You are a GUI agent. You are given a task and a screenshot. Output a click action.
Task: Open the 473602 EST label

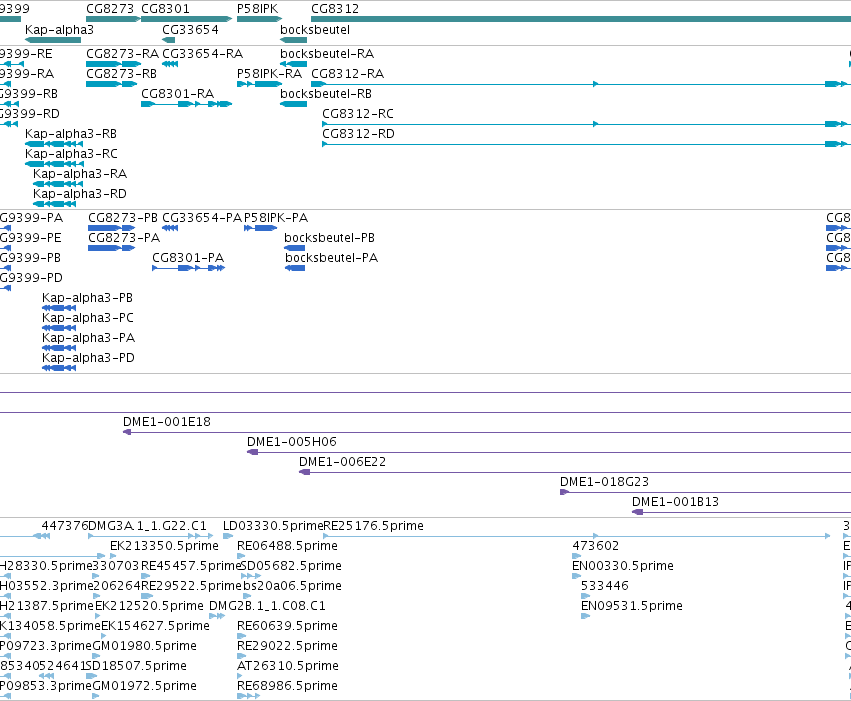tap(595, 546)
